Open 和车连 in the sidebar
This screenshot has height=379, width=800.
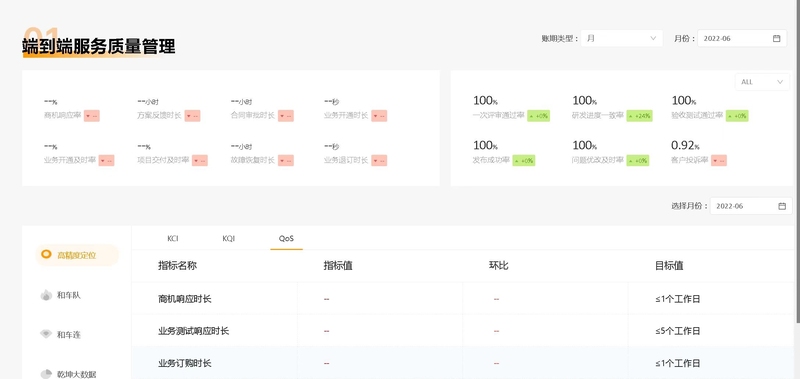(68, 335)
